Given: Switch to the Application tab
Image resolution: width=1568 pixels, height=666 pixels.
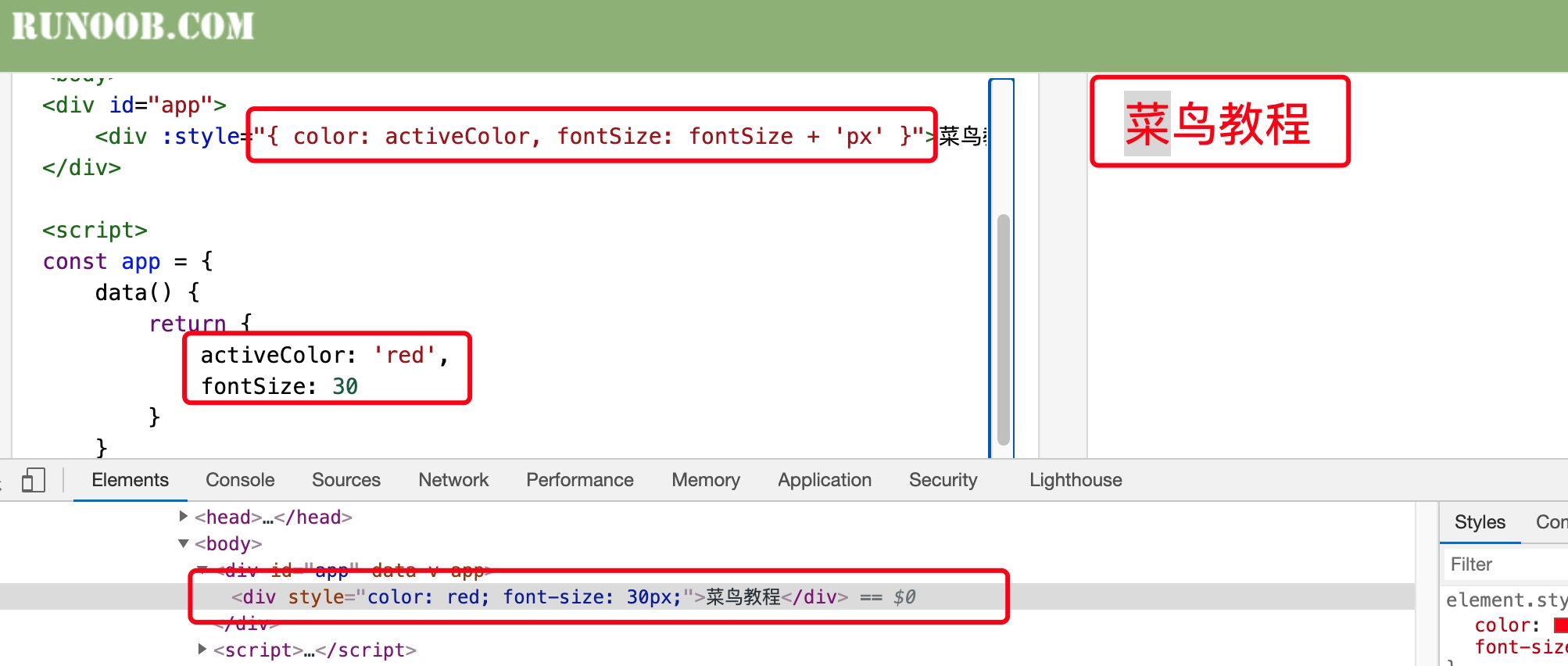Looking at the screenshot, I should click(824, 480).
